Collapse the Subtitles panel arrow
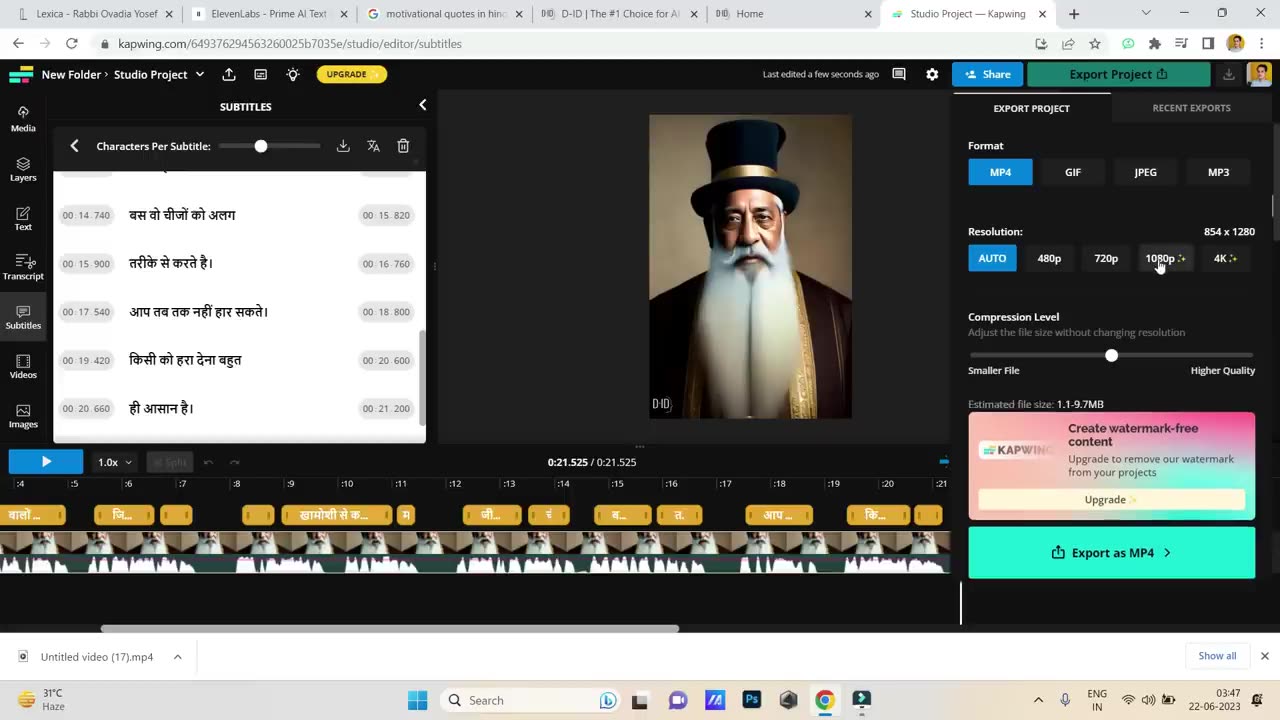This screenshot has height=720, width=1280. [422, 105]
